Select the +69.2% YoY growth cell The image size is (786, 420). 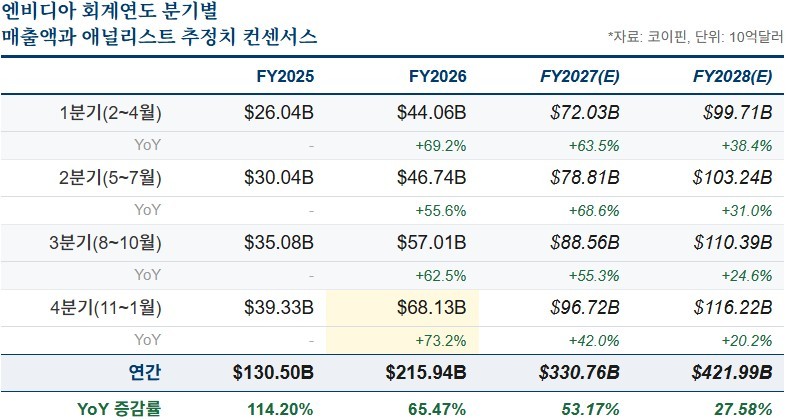(x=441, y=145)
